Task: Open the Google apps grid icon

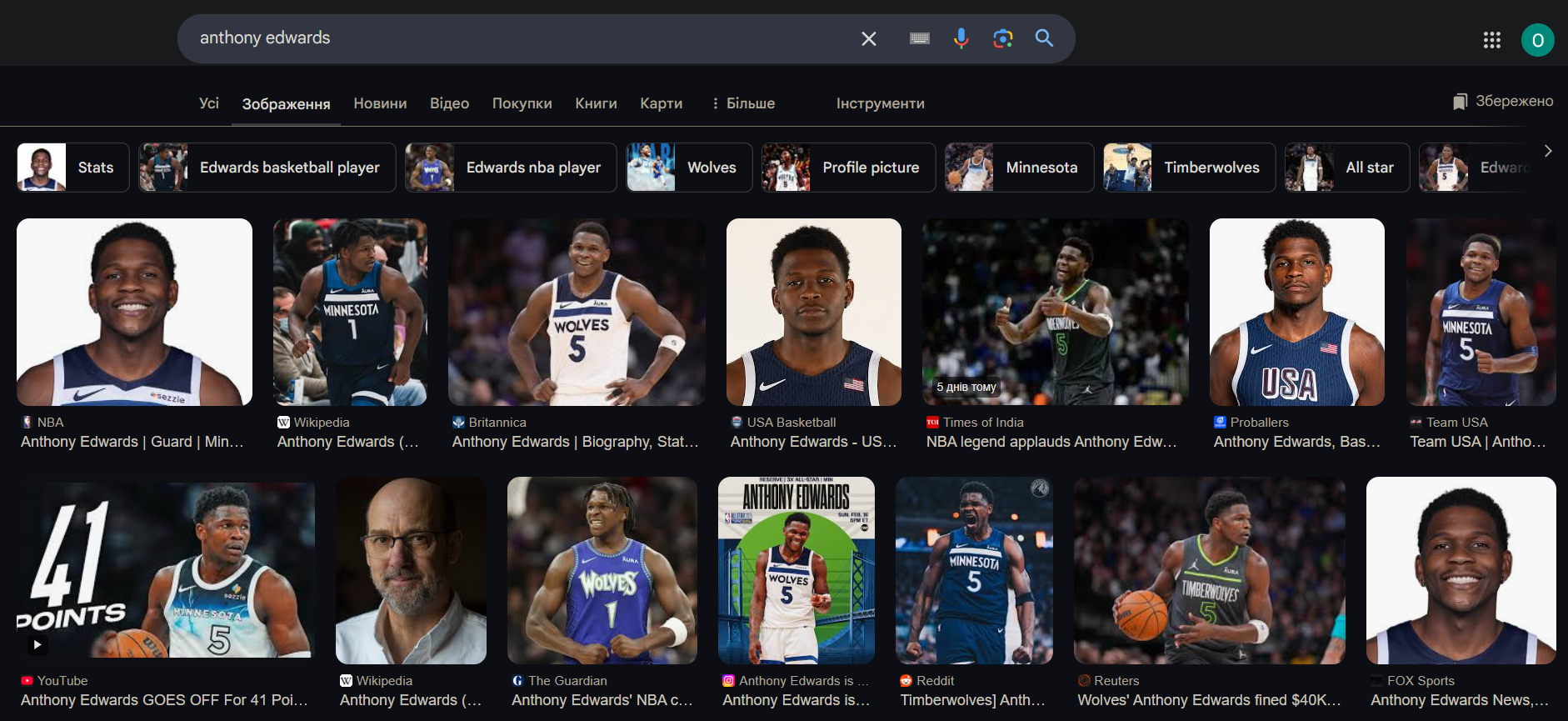Action: coord(1491,40)
